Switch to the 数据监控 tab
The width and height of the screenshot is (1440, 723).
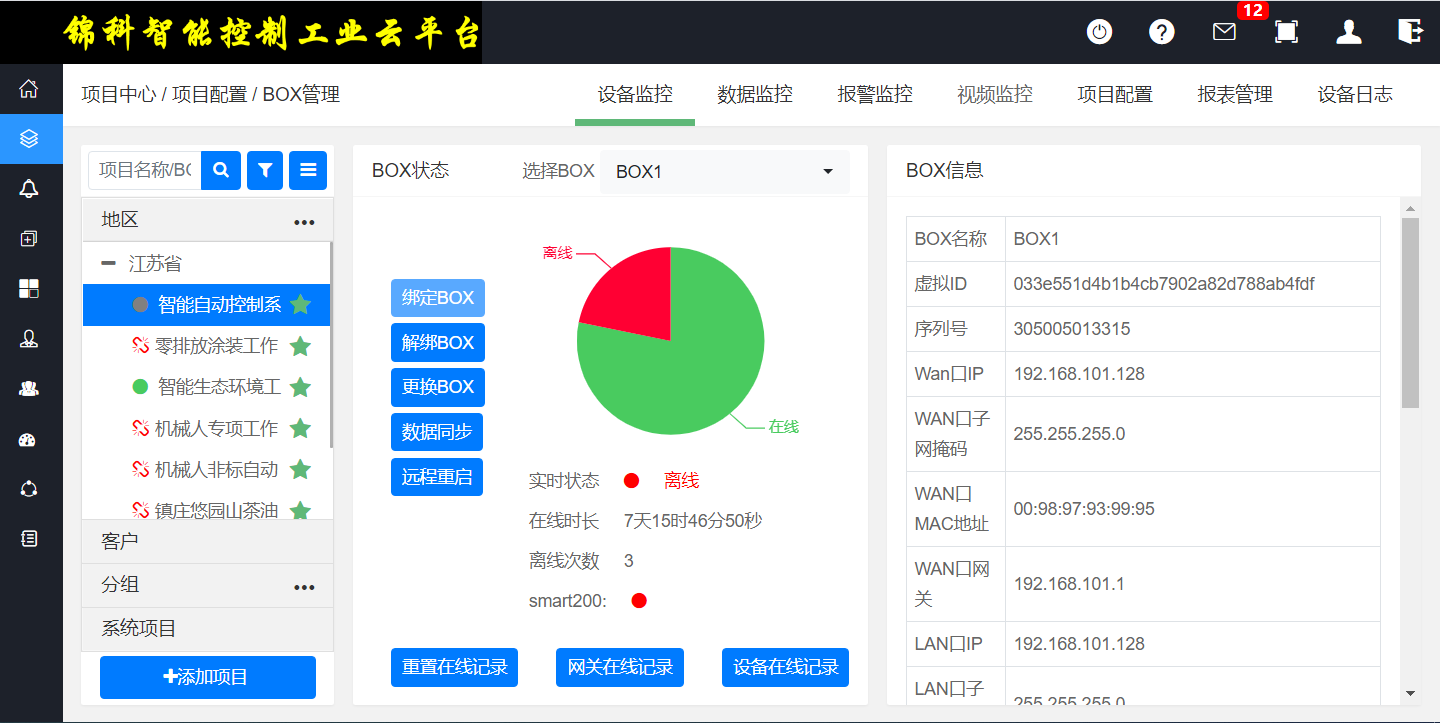[755, 94]
